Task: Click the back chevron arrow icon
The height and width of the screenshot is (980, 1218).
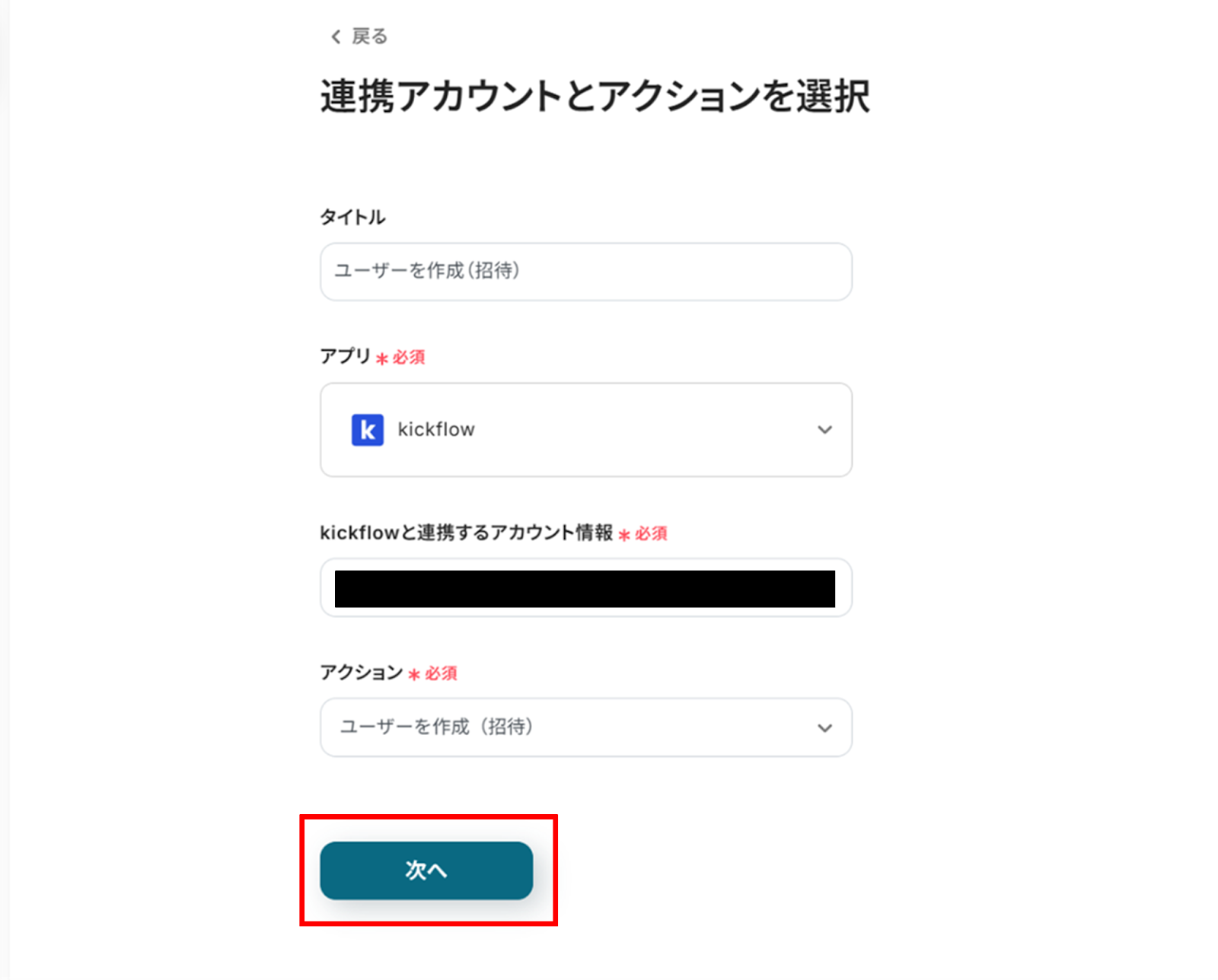Action: 336,37
